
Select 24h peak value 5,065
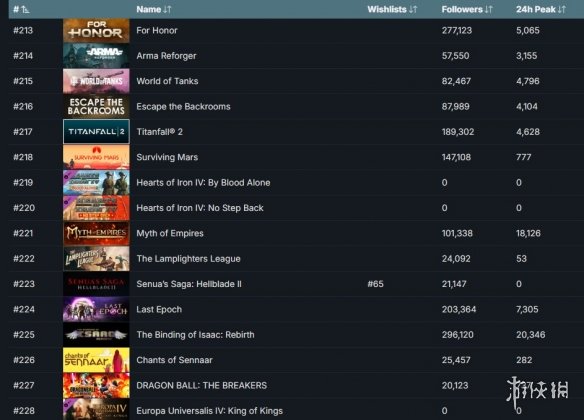click(x=527, y=31)
